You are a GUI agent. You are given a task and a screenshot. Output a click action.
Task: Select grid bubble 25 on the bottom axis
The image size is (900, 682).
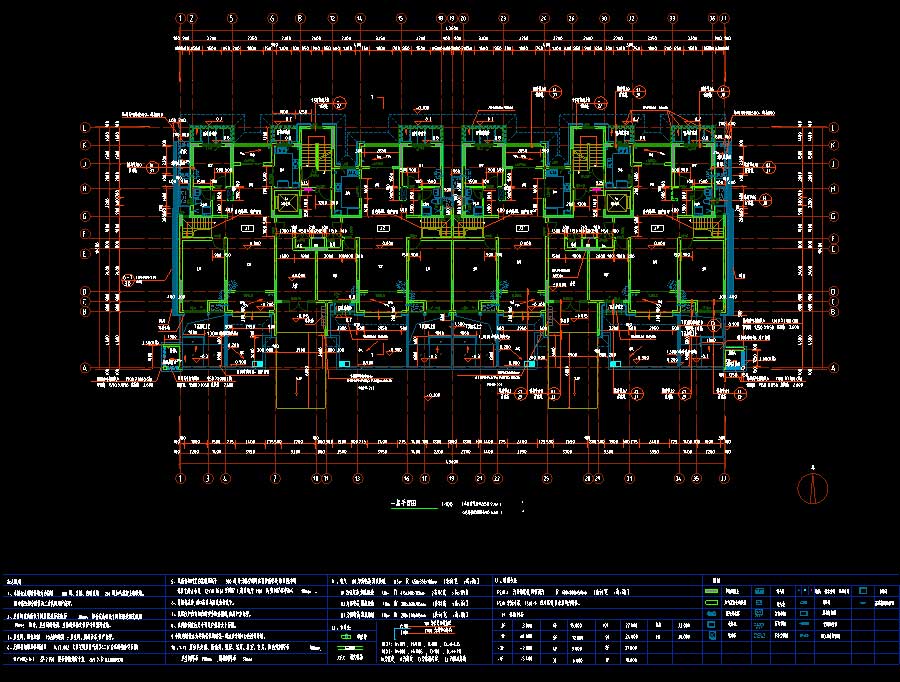546,478
